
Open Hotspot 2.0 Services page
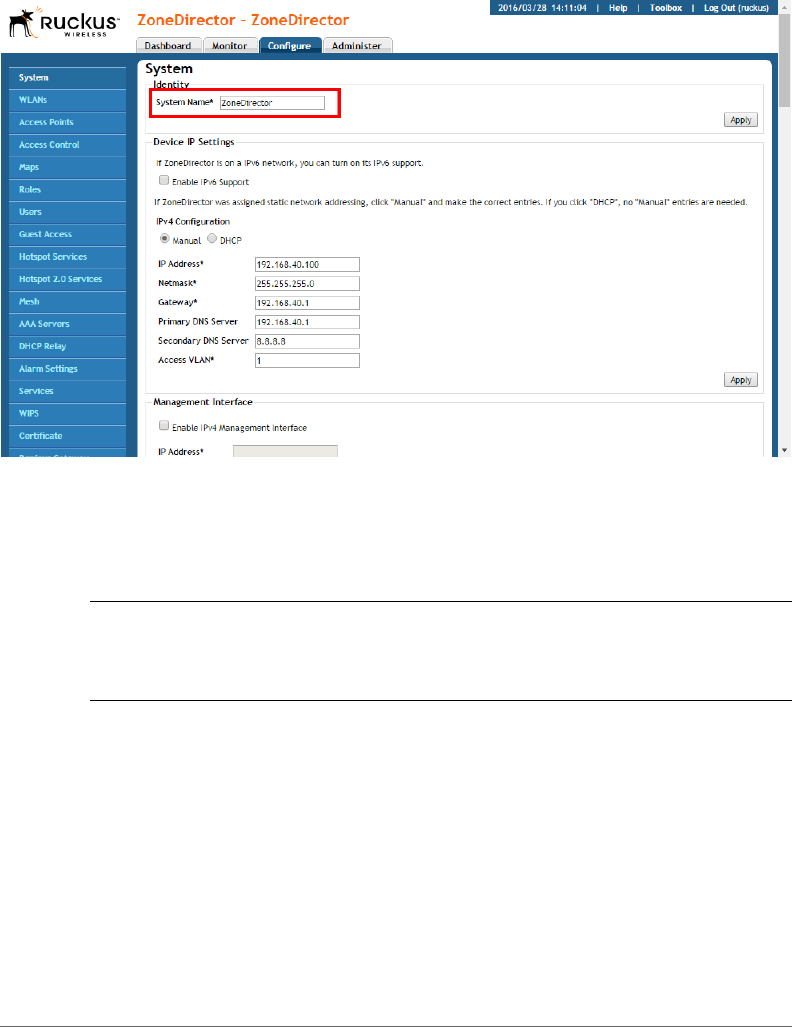click(67, 279)
